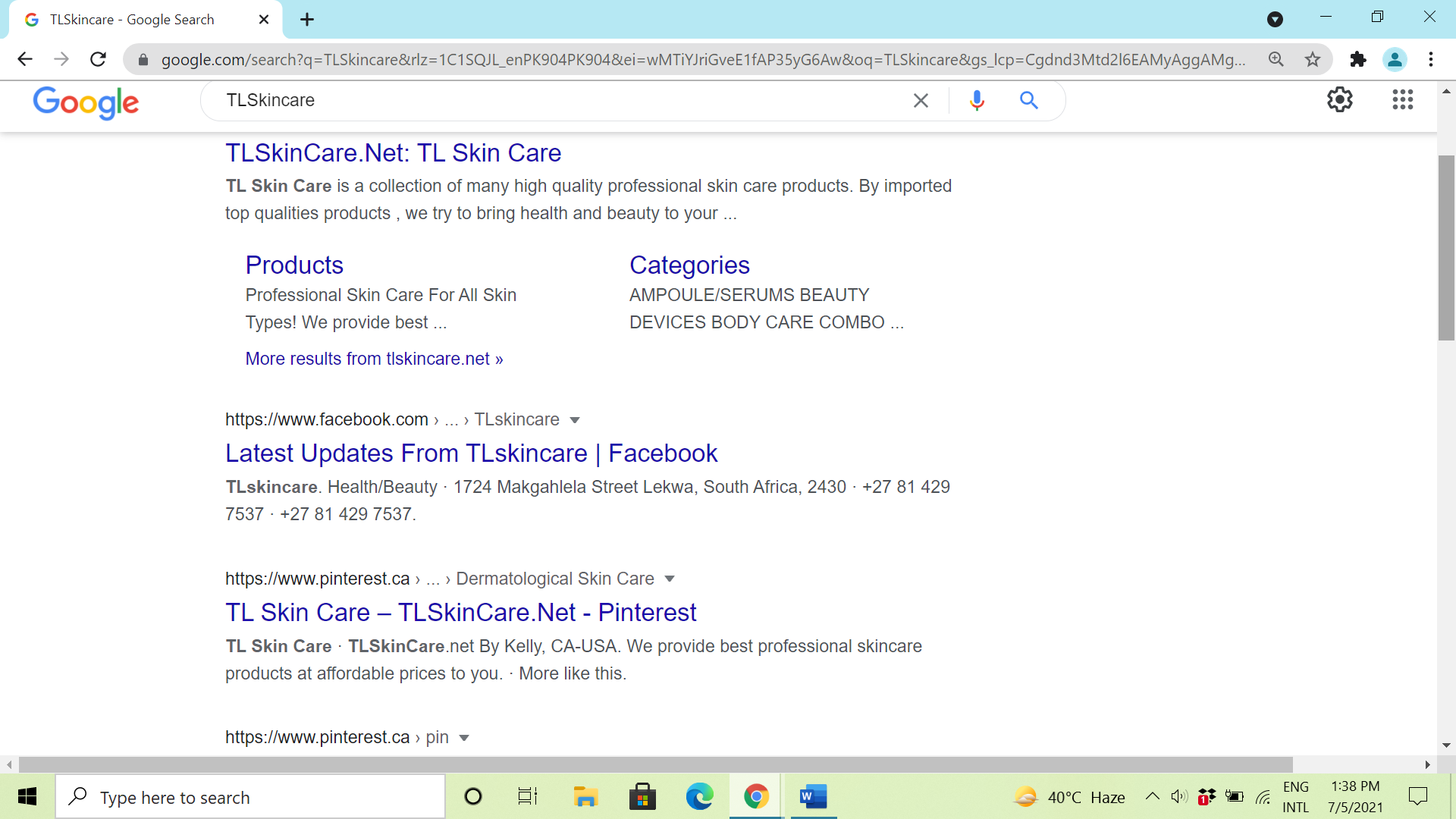Click the blue search magnifier icon
1456x819 pixels.
(1028, 100)
